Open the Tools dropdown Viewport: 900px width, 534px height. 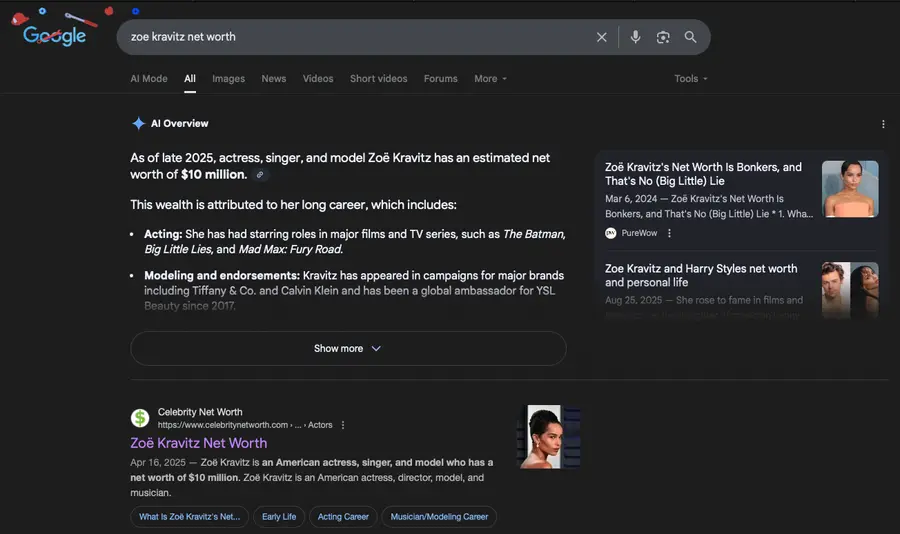tap(690, 79)
